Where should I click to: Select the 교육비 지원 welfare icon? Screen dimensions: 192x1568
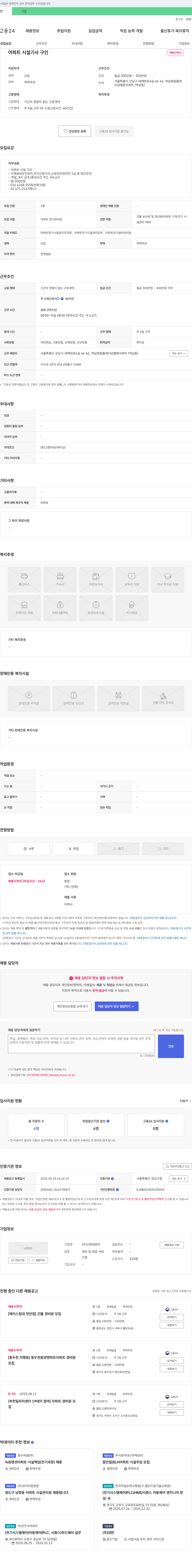point(132,580)
